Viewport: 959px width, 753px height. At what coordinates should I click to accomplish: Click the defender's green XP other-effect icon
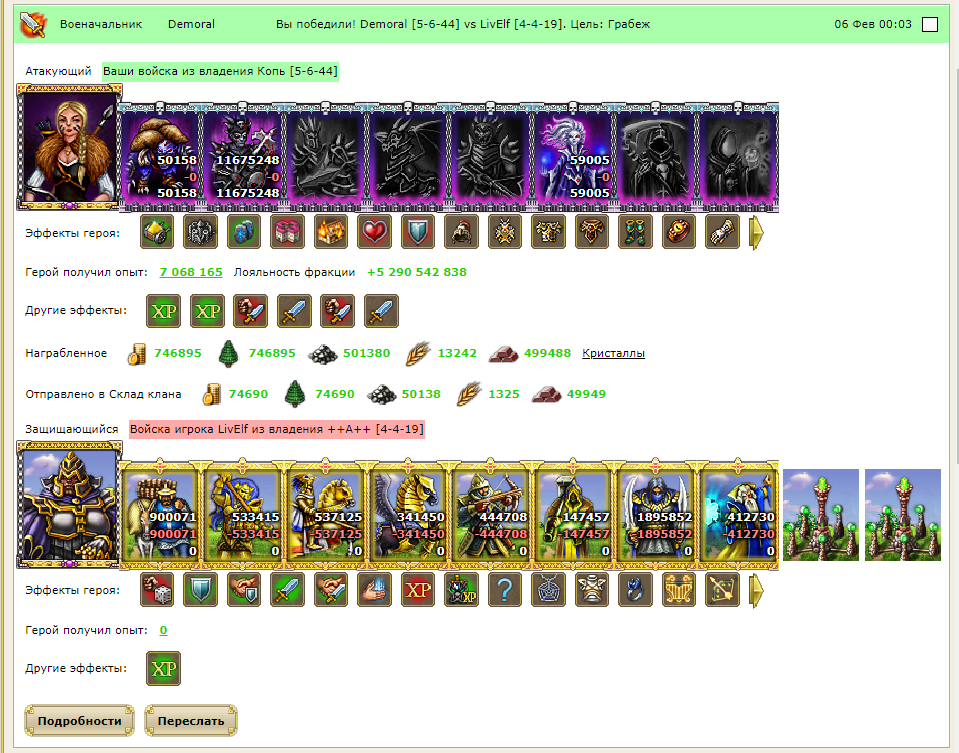tap(163, 668)
